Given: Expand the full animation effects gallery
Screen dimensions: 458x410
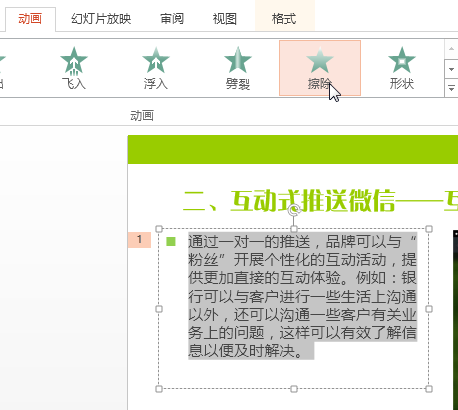Looking at the screenshot, I should (451, 88).
